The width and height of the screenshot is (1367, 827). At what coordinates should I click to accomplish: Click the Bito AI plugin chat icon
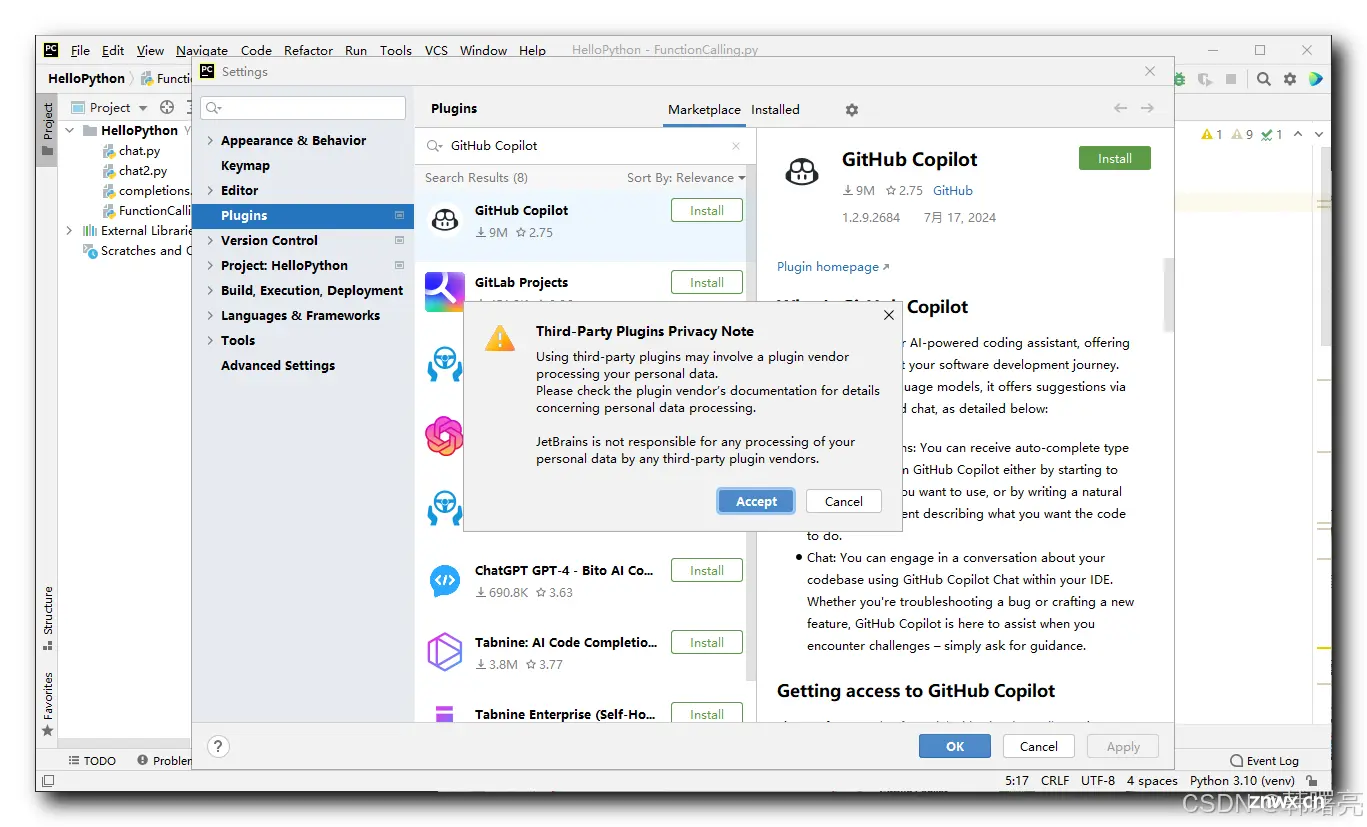pos(445,580)
